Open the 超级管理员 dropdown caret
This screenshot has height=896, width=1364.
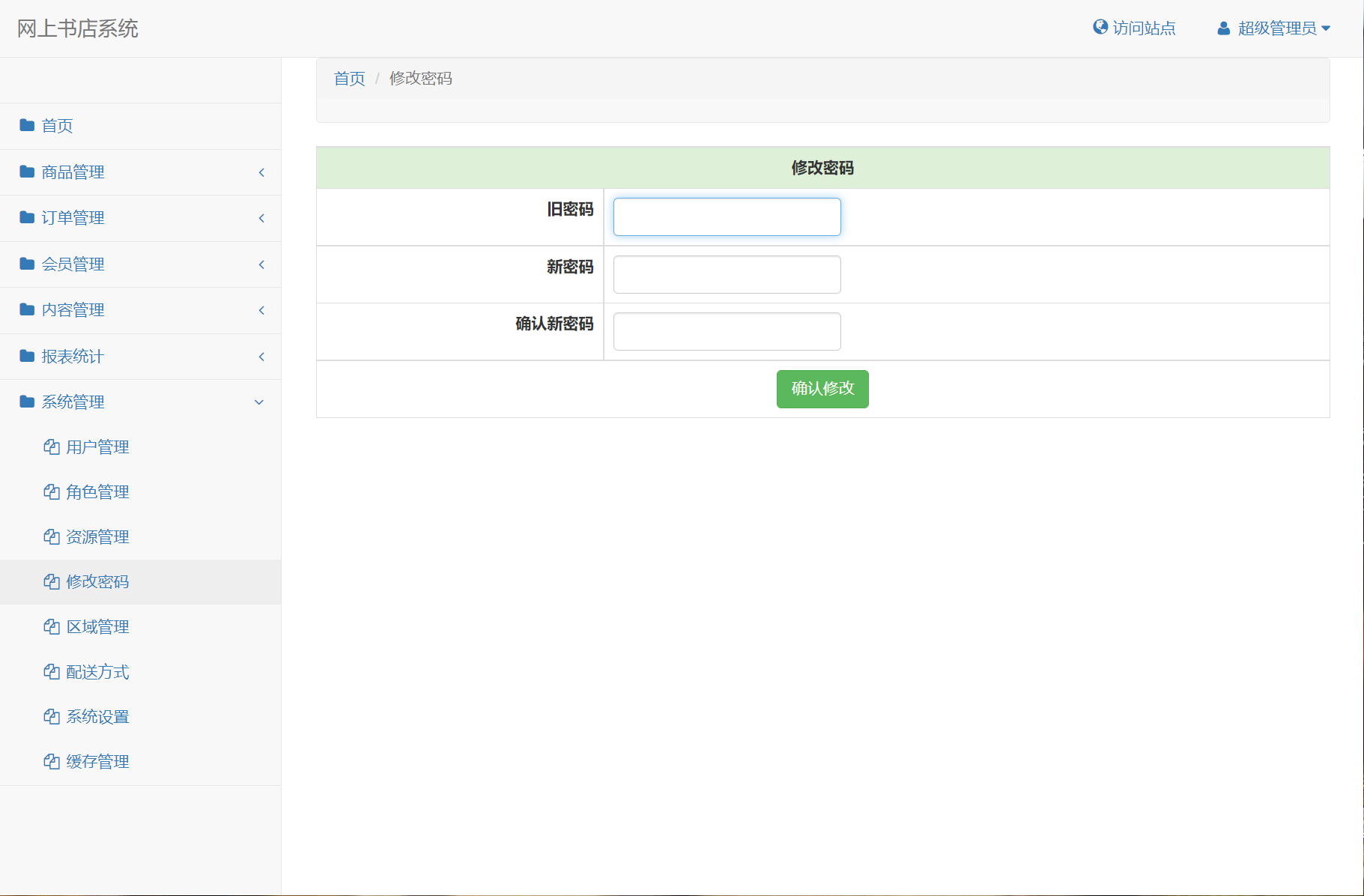coord(1326,28)
